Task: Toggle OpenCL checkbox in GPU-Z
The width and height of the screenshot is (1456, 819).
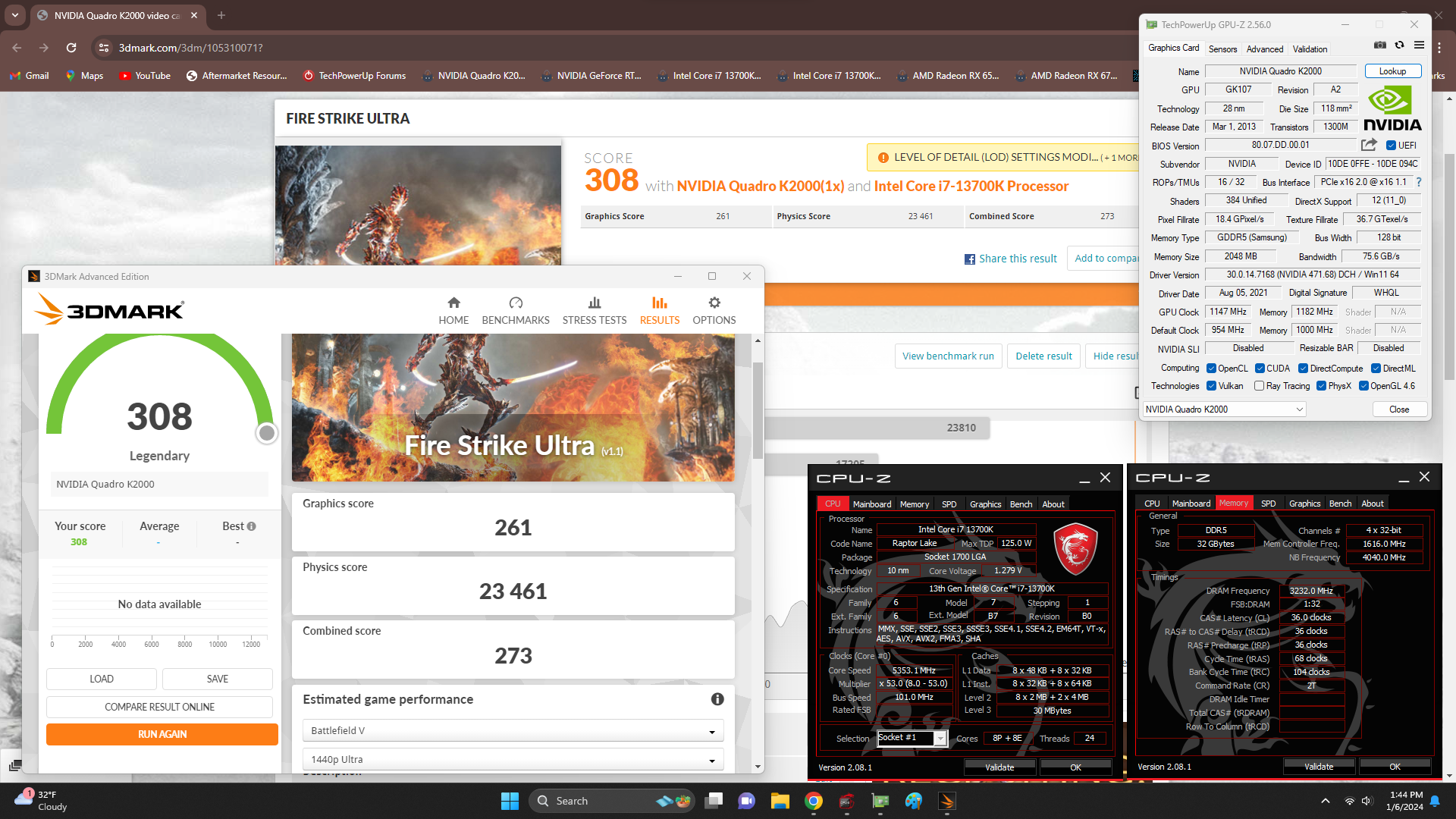Action: tap(1212, 369)
